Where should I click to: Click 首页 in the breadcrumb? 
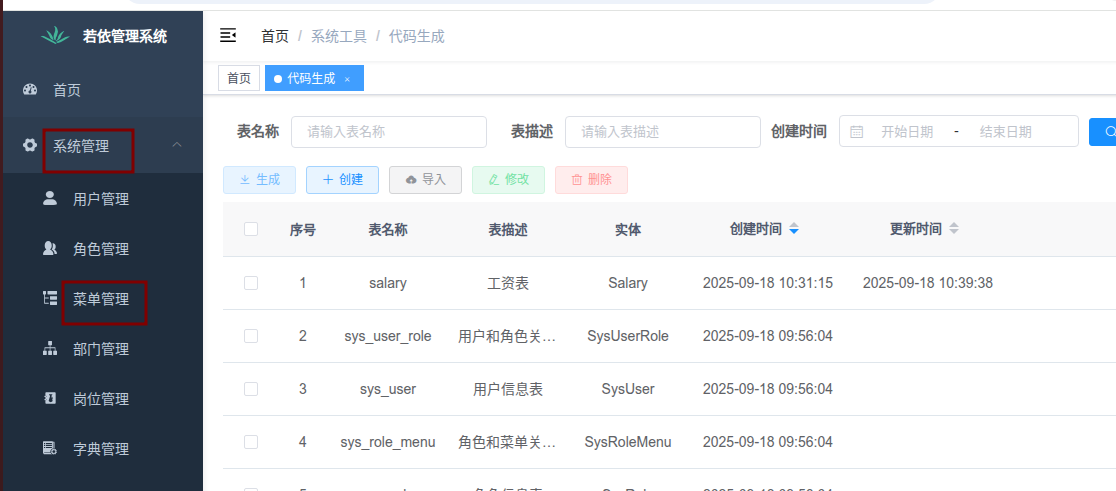tap(275, 36)
